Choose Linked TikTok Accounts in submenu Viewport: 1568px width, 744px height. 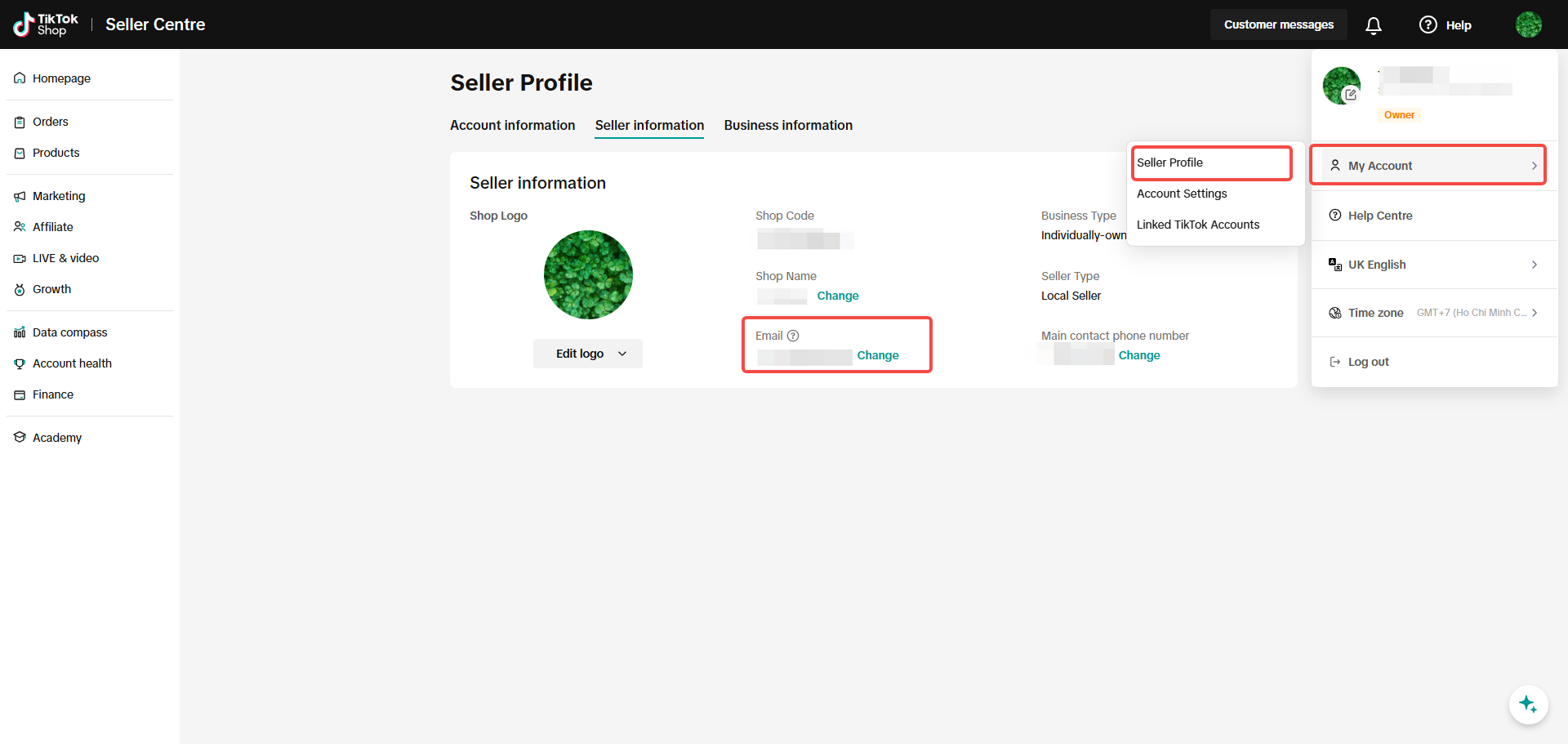tap(1198, 225)
